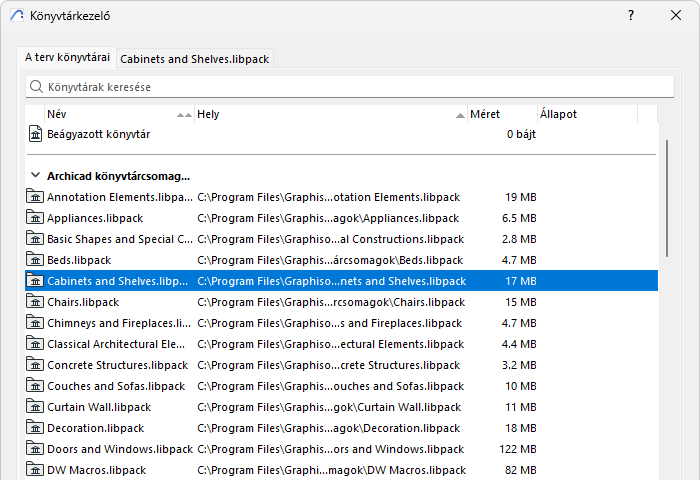This screenshot has width=700, height=480.
Task: Click the path ending in magok\DW Macros.libpack
Action: pos(331,470)
